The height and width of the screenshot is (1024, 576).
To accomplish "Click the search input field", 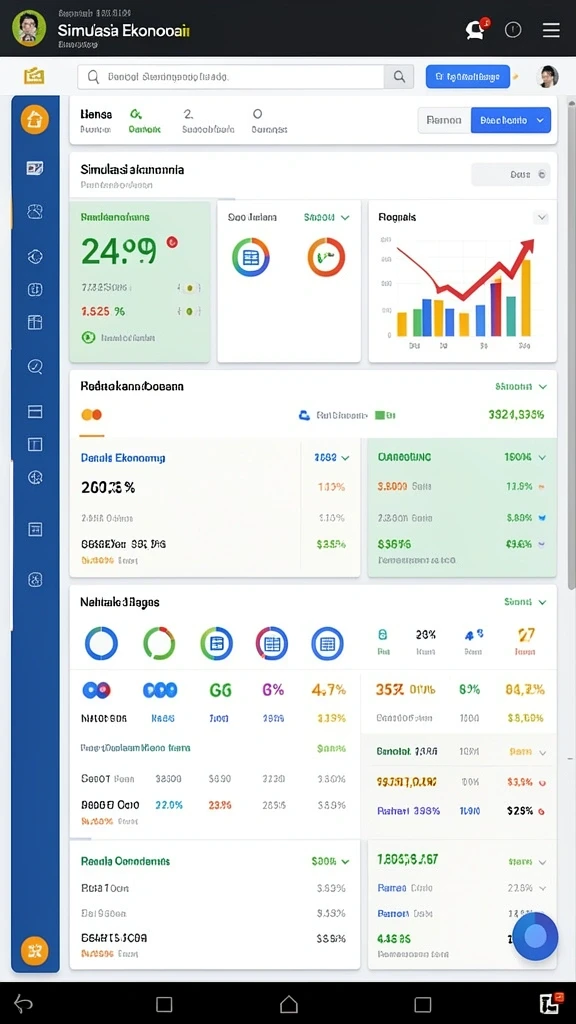I will click(231, 77).
